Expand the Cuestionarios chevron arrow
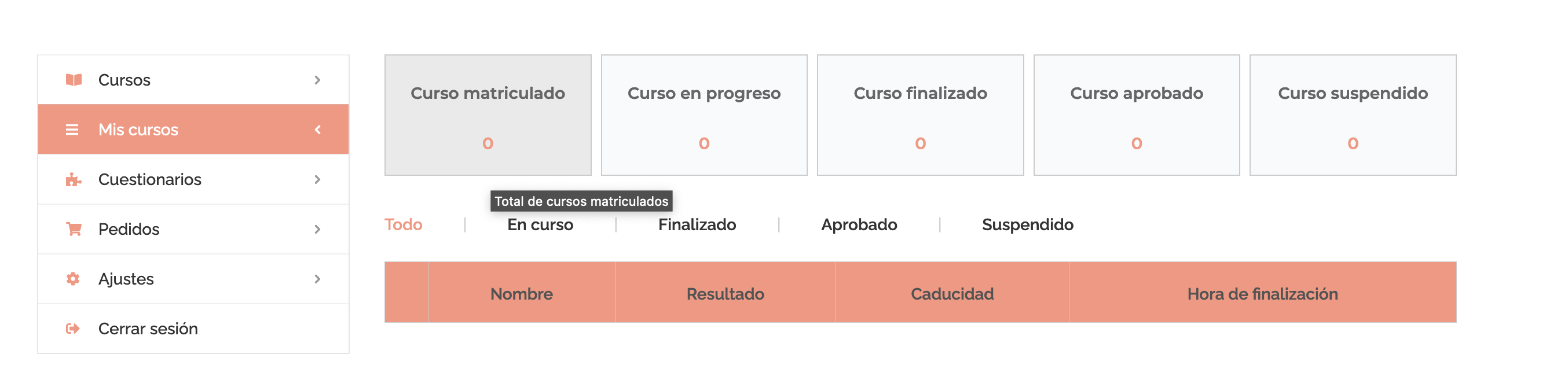This screenshot has height=391, width=1568. pyautogui.click(x=317, y=179)
